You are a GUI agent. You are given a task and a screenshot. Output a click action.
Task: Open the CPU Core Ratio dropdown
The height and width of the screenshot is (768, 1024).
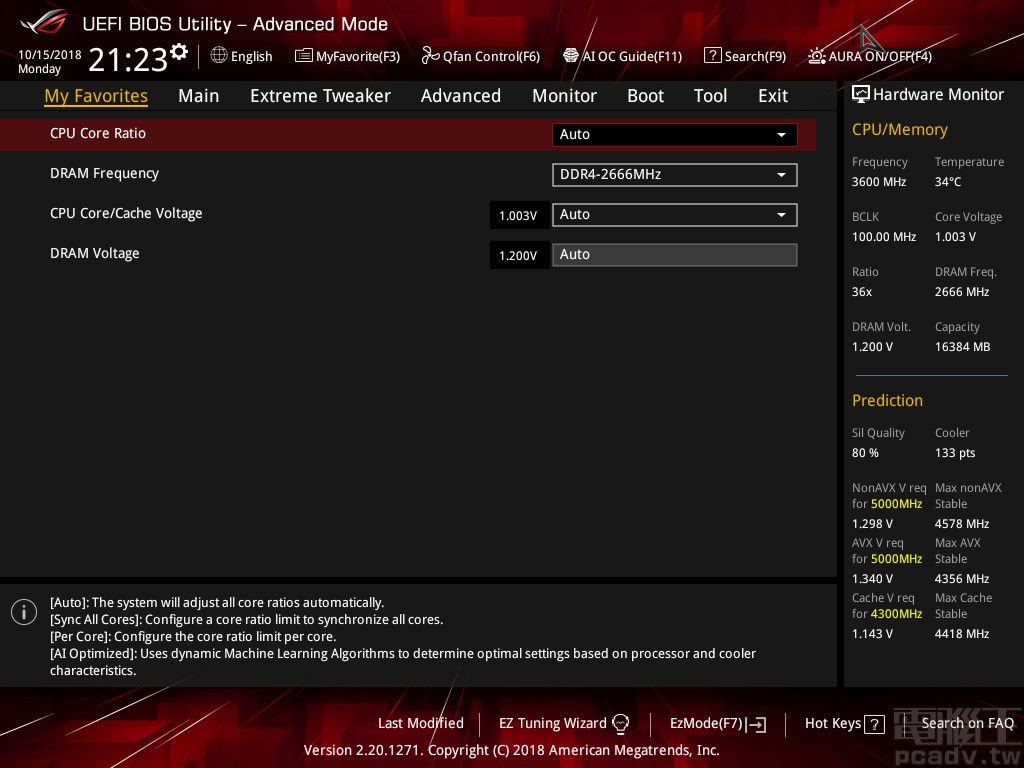click(x=674, y=134)
